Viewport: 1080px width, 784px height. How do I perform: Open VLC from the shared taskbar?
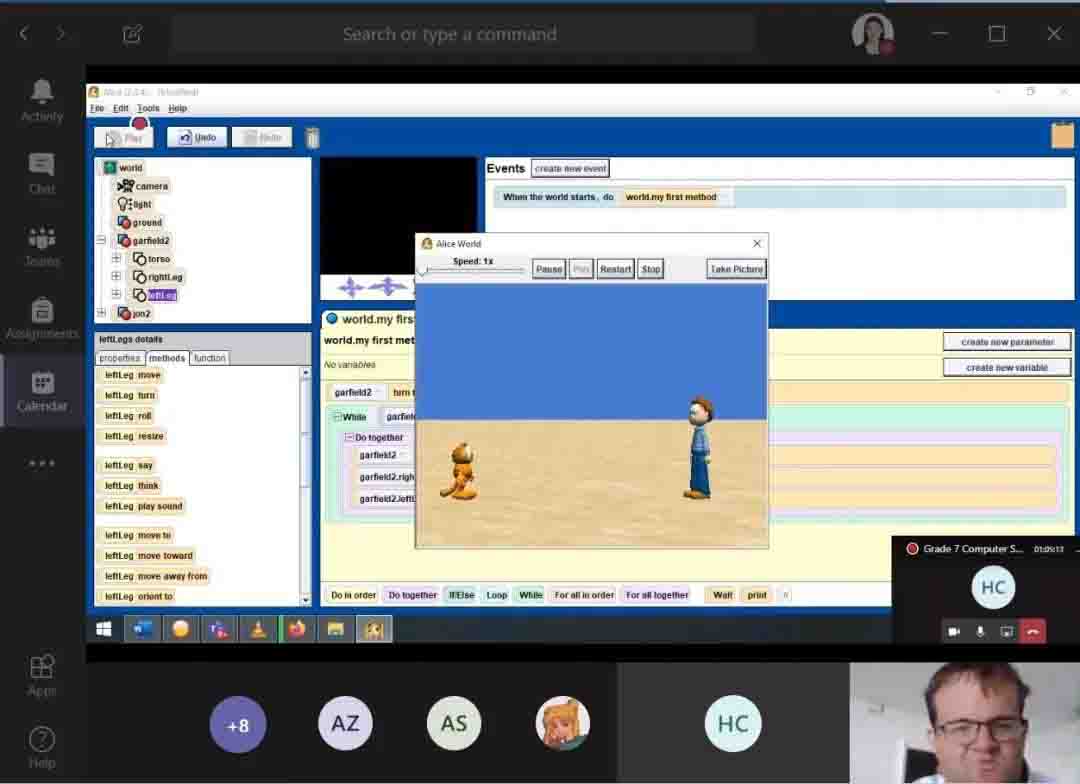[258, 629]
